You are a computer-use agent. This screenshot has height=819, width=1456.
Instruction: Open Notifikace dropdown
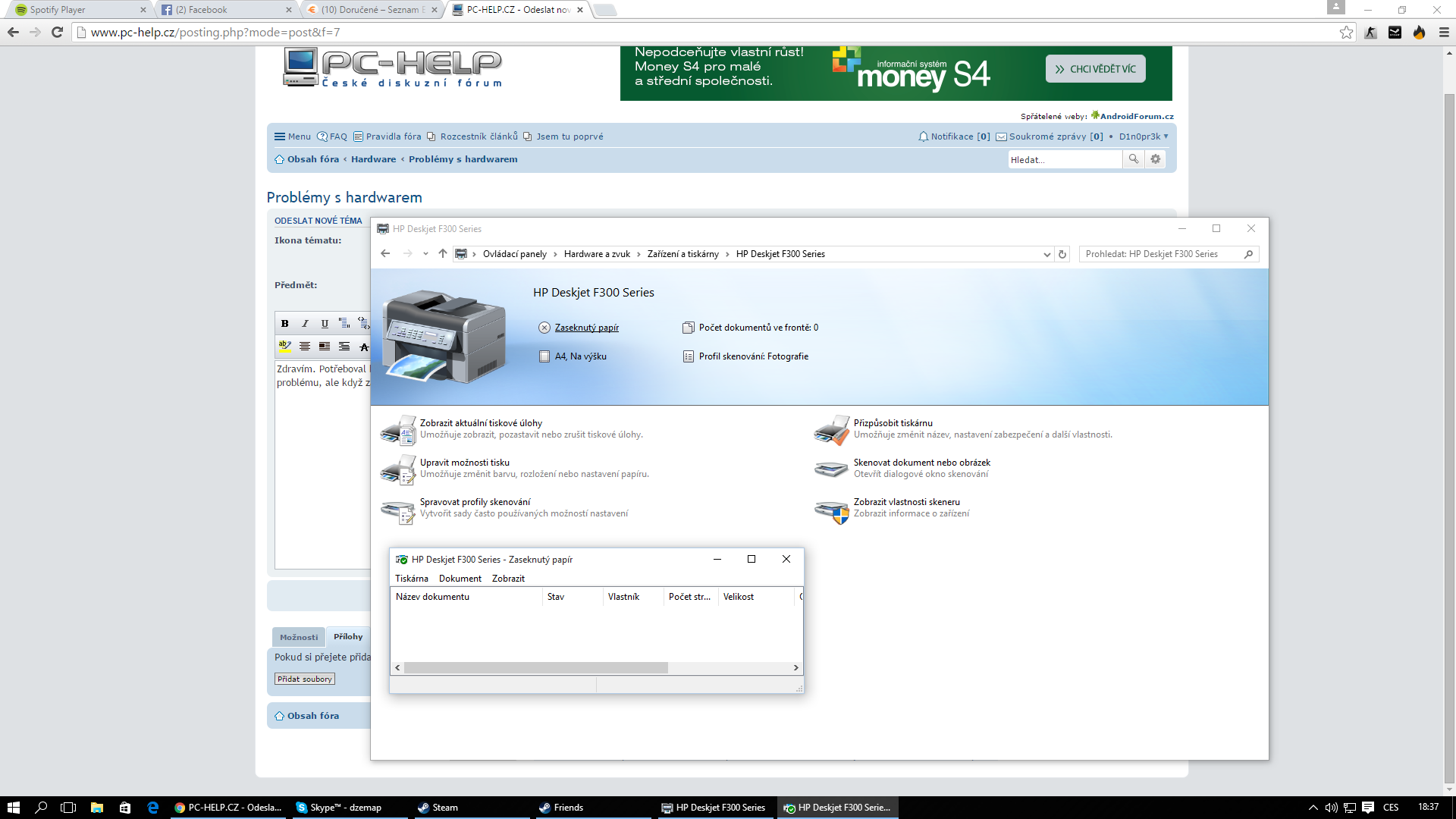954,137
